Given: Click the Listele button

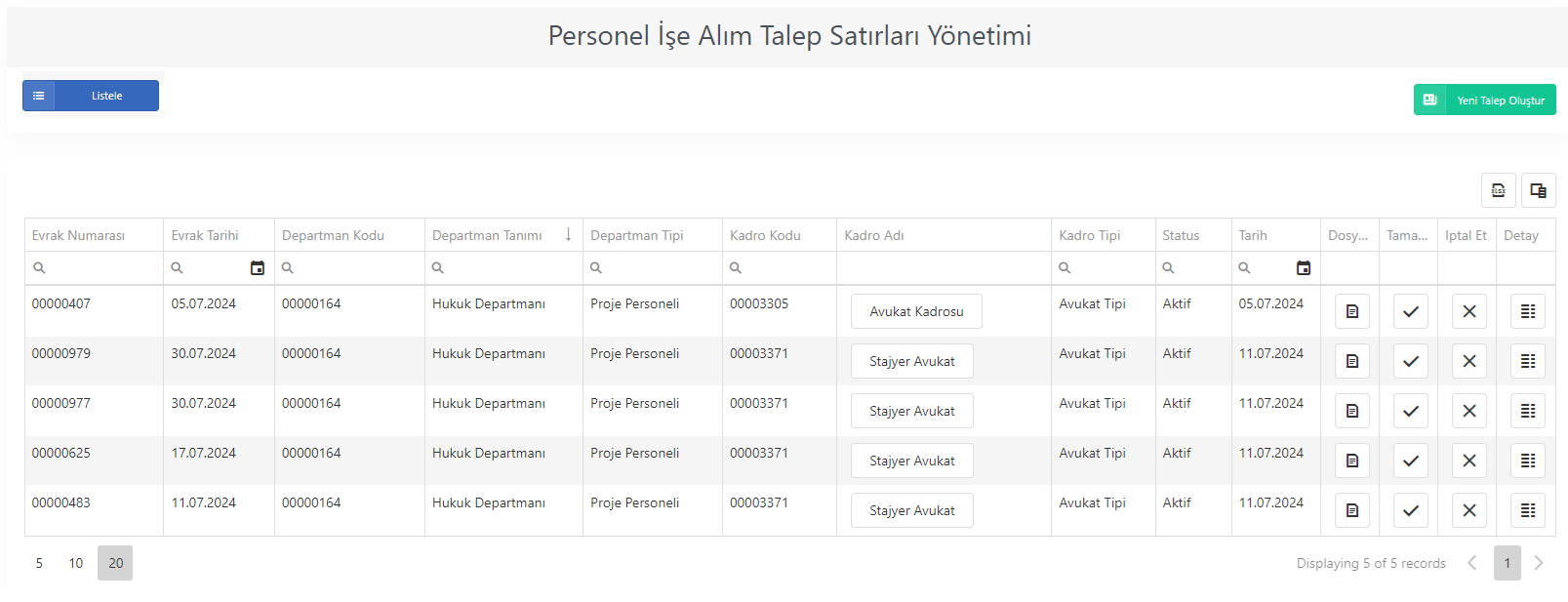Looking at the screenshot, I should 91,96.
